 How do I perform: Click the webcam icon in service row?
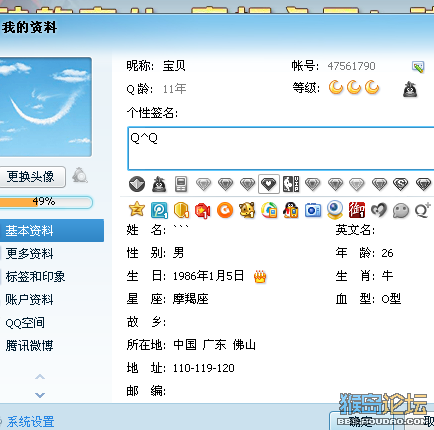(x=335, y=210)
